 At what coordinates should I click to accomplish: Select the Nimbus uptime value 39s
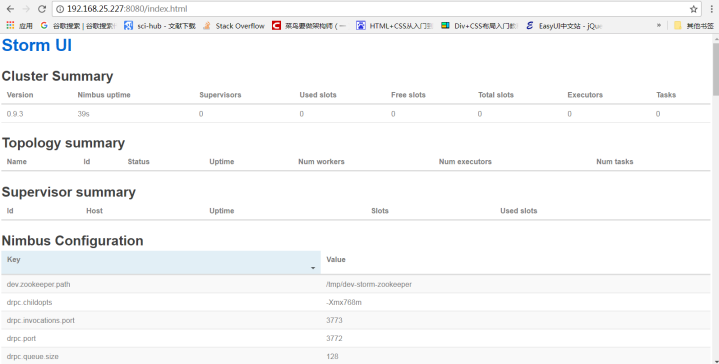coord(83,114)
